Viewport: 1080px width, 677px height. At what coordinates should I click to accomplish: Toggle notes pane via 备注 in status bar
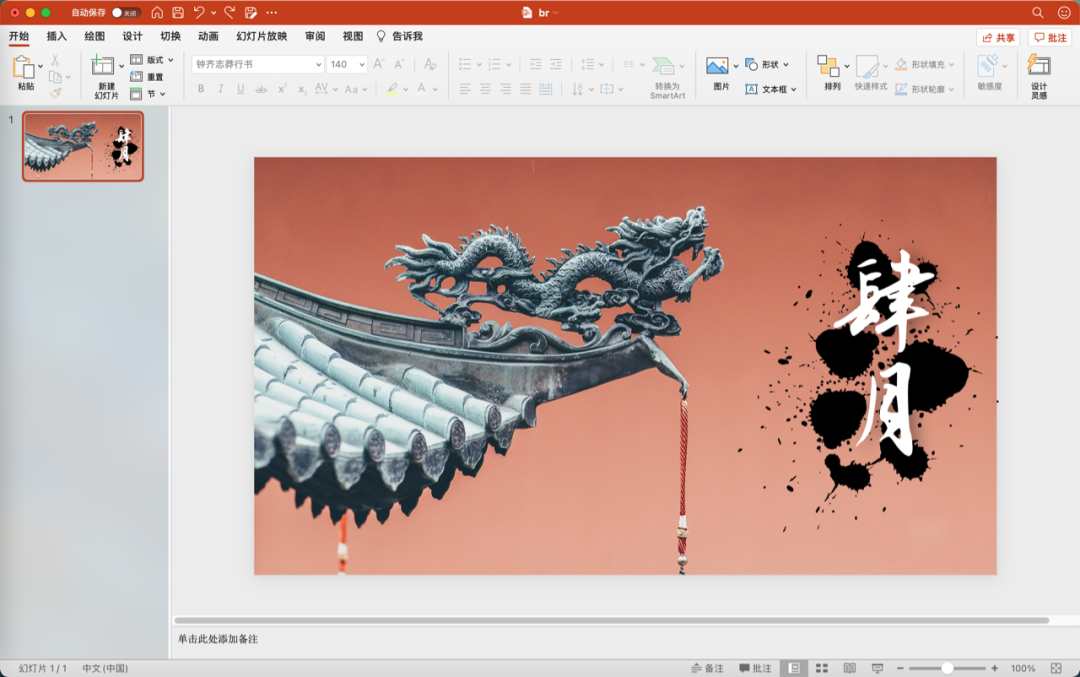[707, 668]
